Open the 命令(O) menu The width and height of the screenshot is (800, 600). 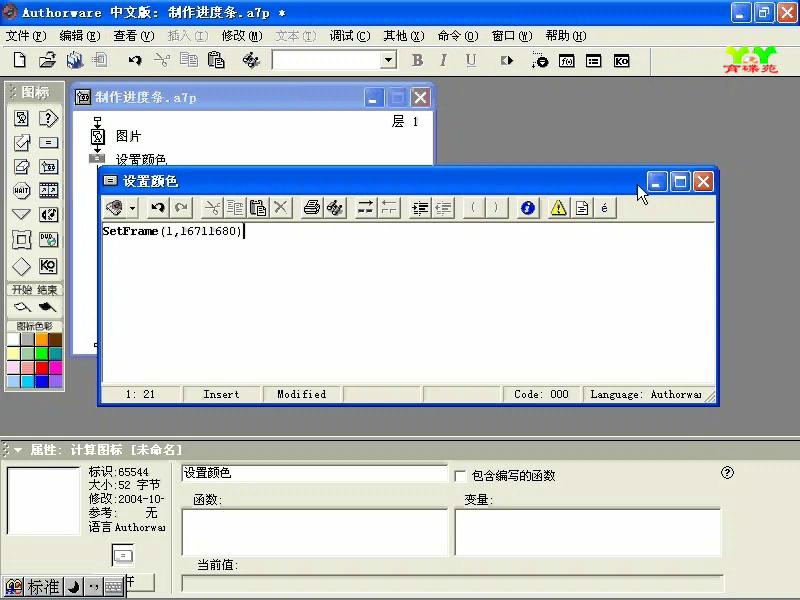(458, 36)
